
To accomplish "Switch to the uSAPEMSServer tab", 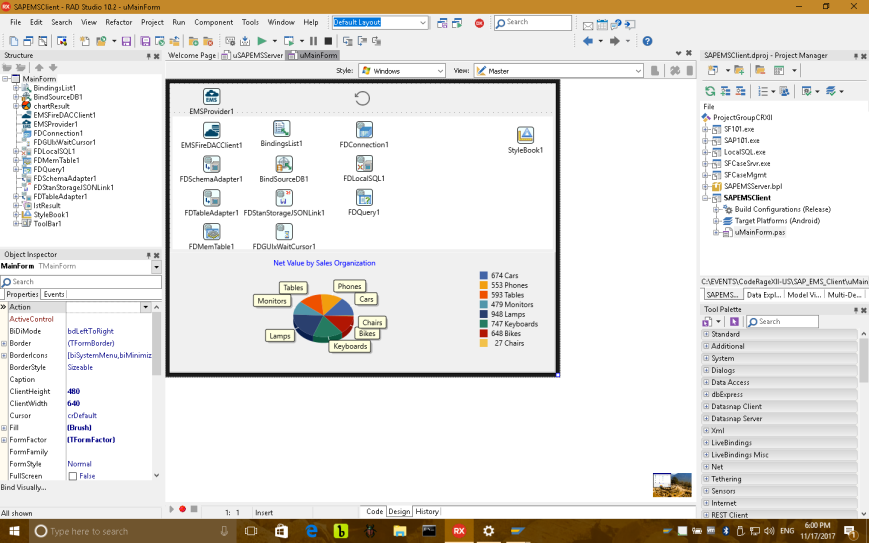I will click(253, 55).
